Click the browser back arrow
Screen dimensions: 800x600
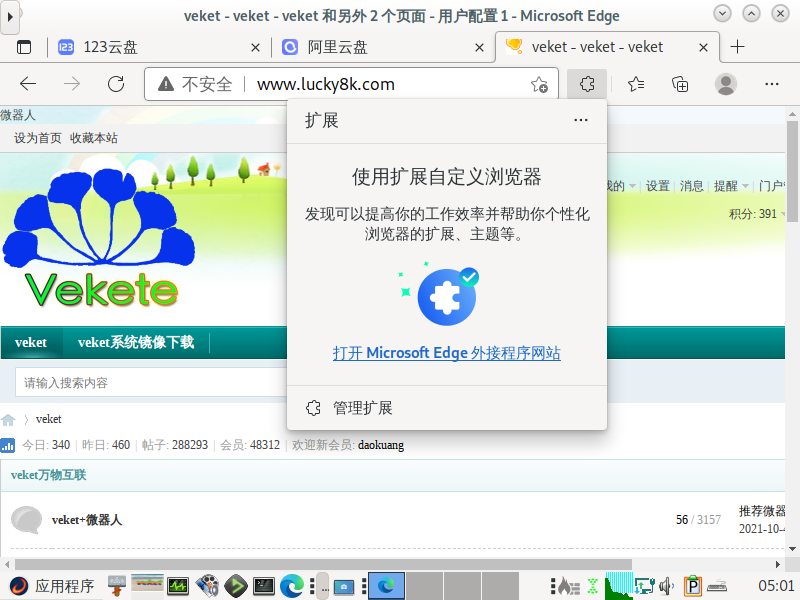[28, 84]
